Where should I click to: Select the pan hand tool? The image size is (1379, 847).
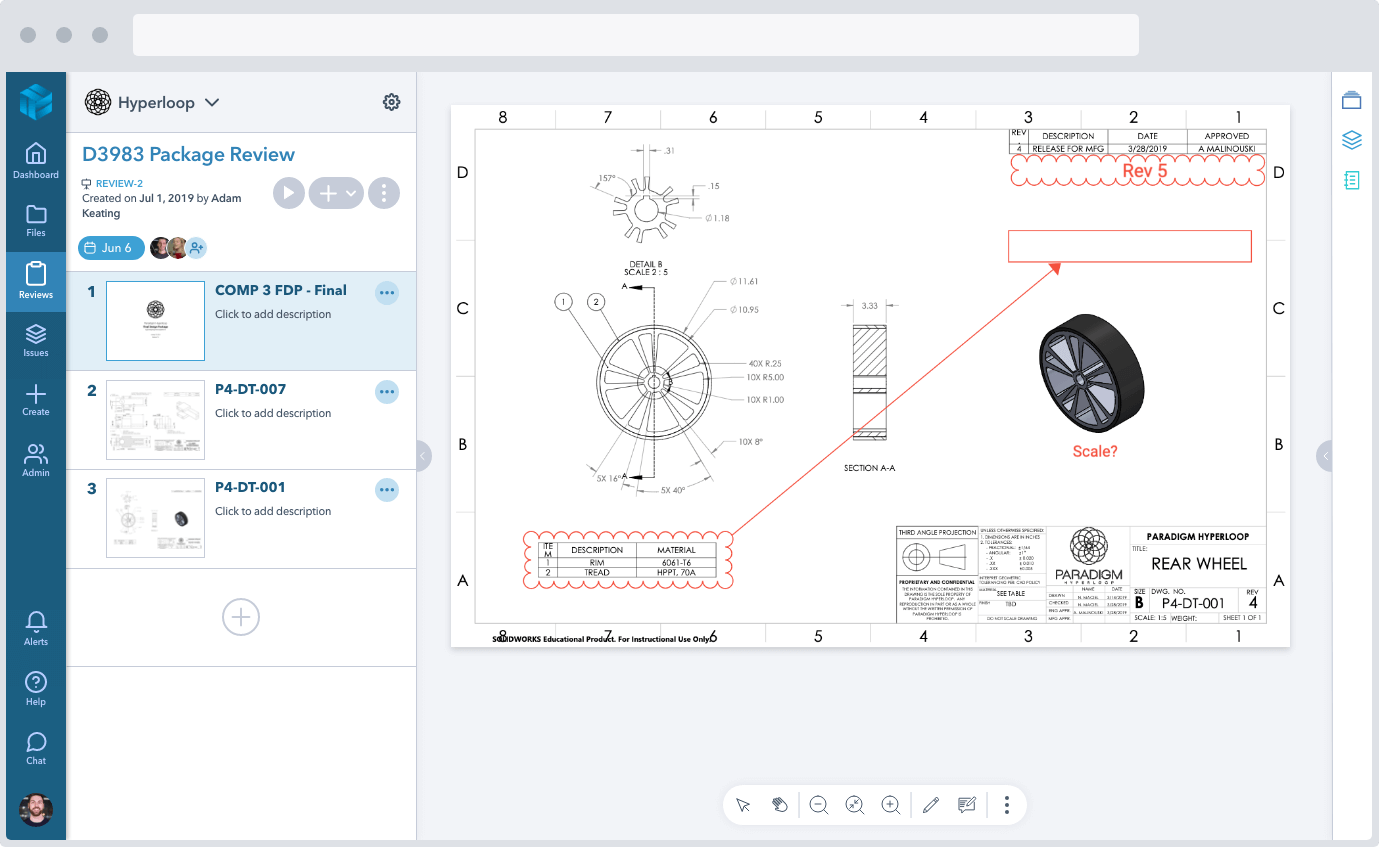(780, 805)
